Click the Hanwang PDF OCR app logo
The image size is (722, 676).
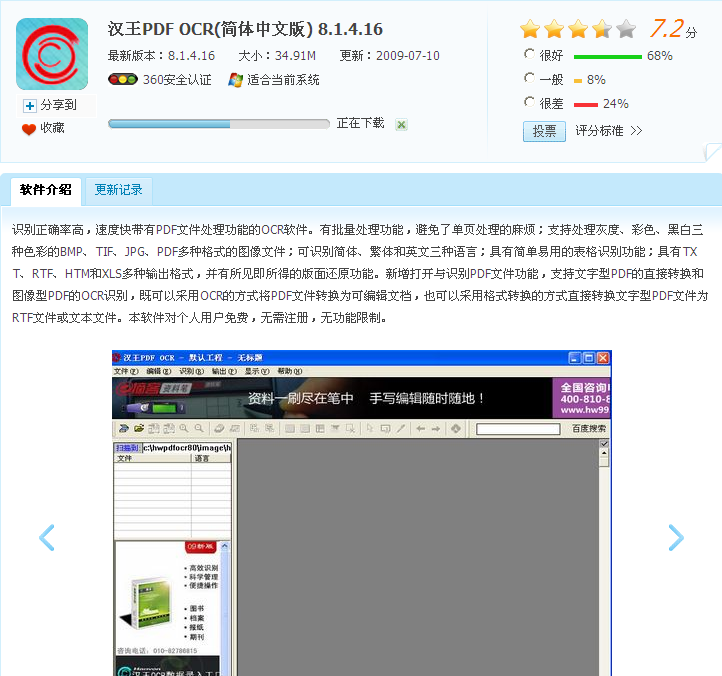pyautogui.click(x=52, y=54)
